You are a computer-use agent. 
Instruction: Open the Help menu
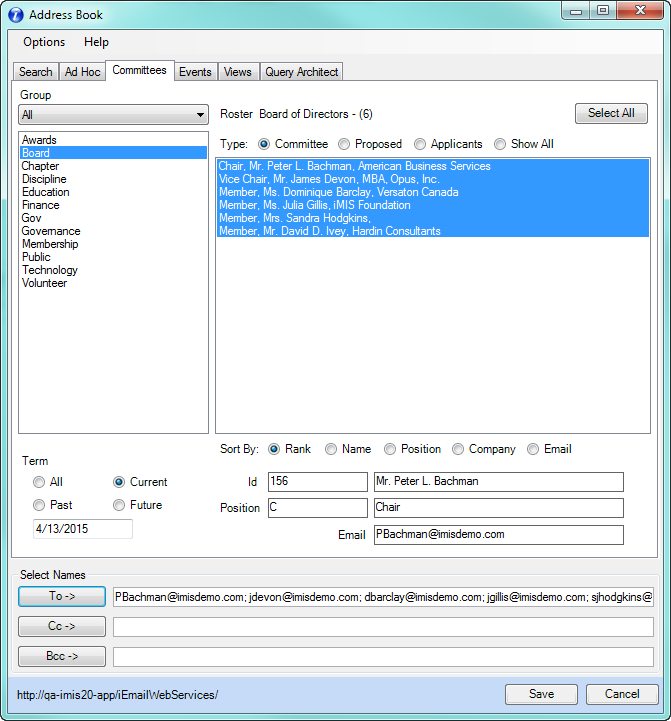click(x=97, y=42)
